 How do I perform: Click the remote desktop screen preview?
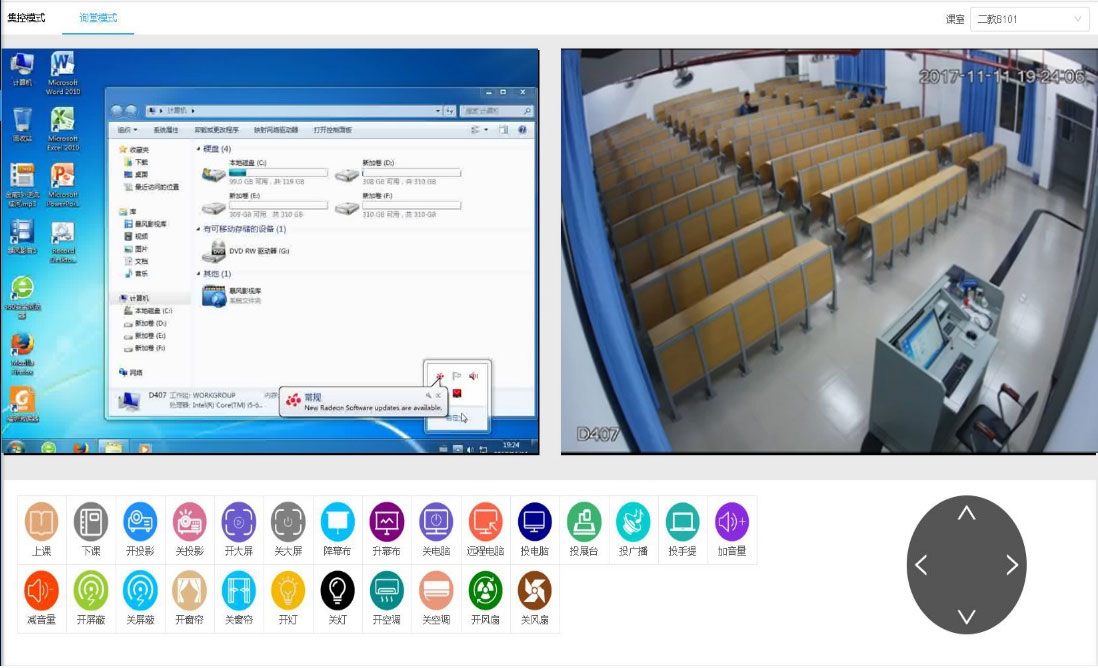(x=270, y=252)
